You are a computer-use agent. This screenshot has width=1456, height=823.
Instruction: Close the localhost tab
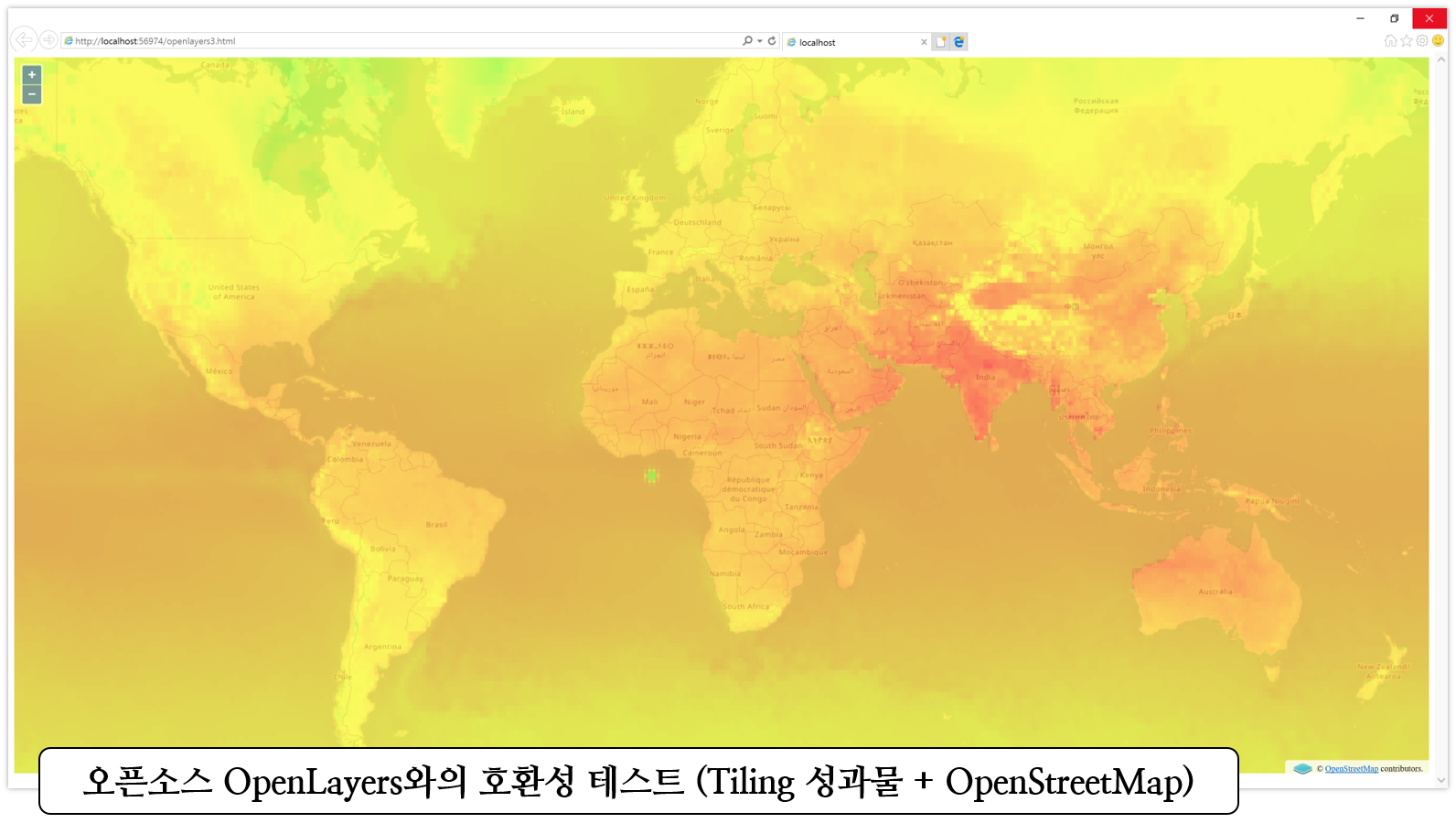tap(924, 42)
